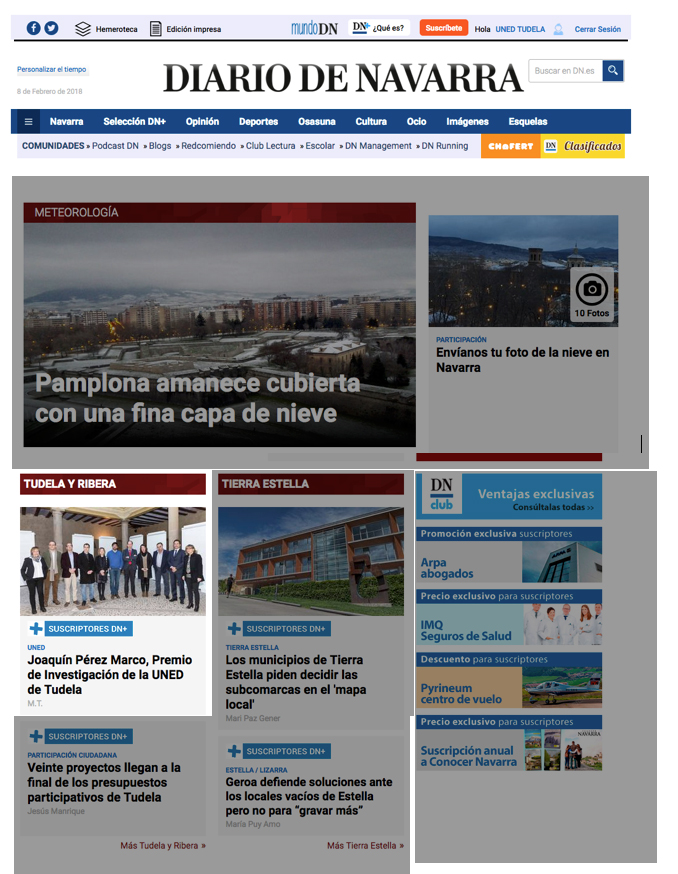Click the magnifier search button

click(x=613, y=71)
